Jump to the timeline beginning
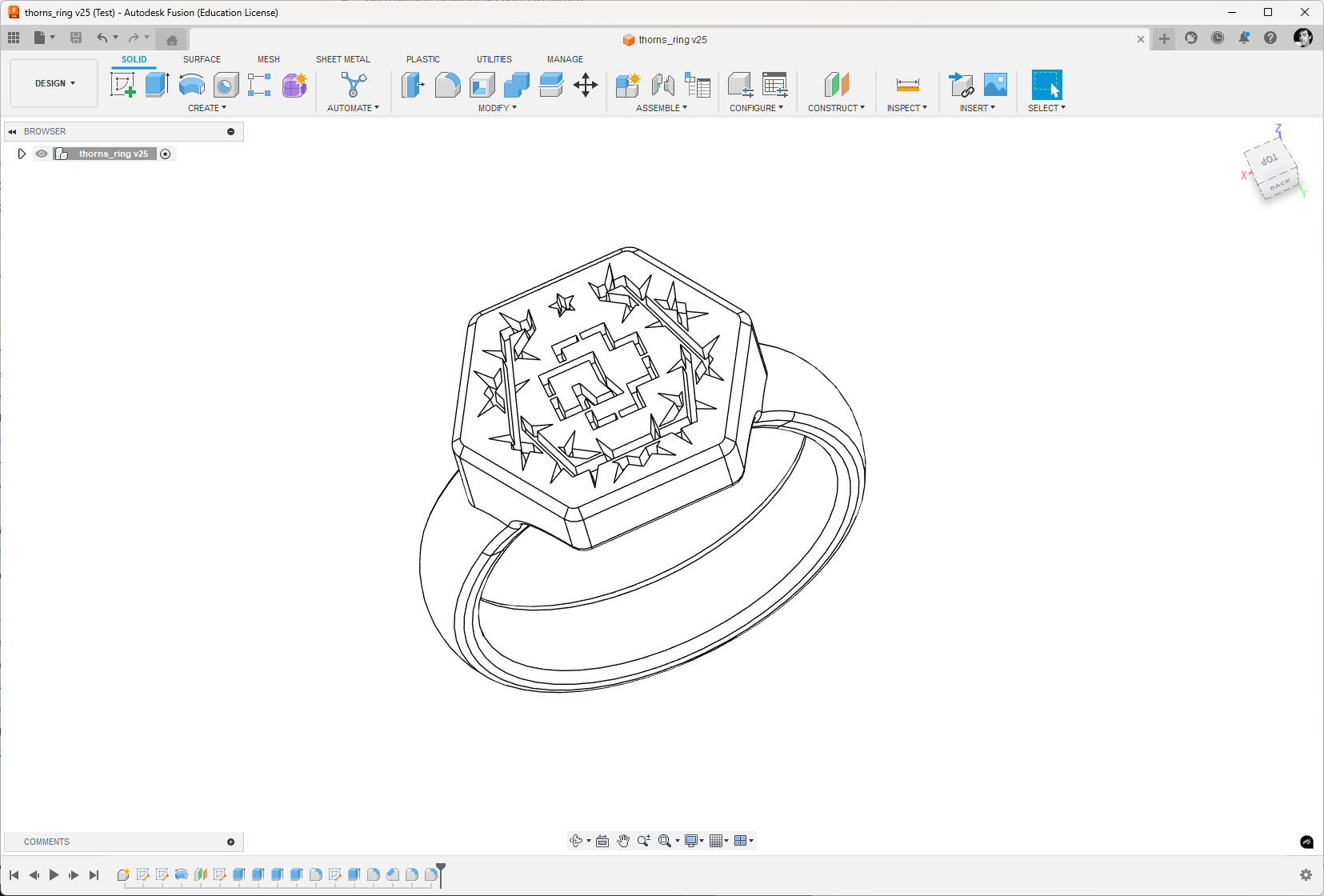Screen dimensions: 1324x896 point(14,875)
